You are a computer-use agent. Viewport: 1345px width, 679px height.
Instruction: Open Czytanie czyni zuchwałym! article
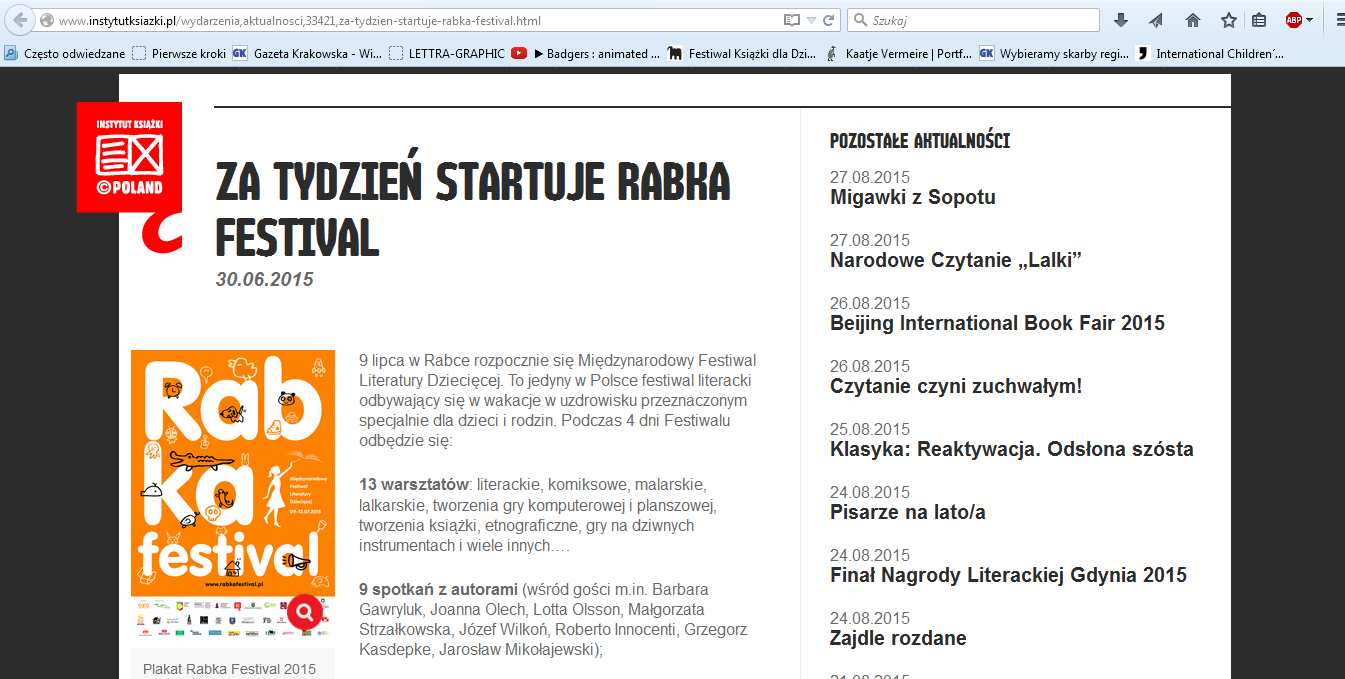(x=956, y=386)
